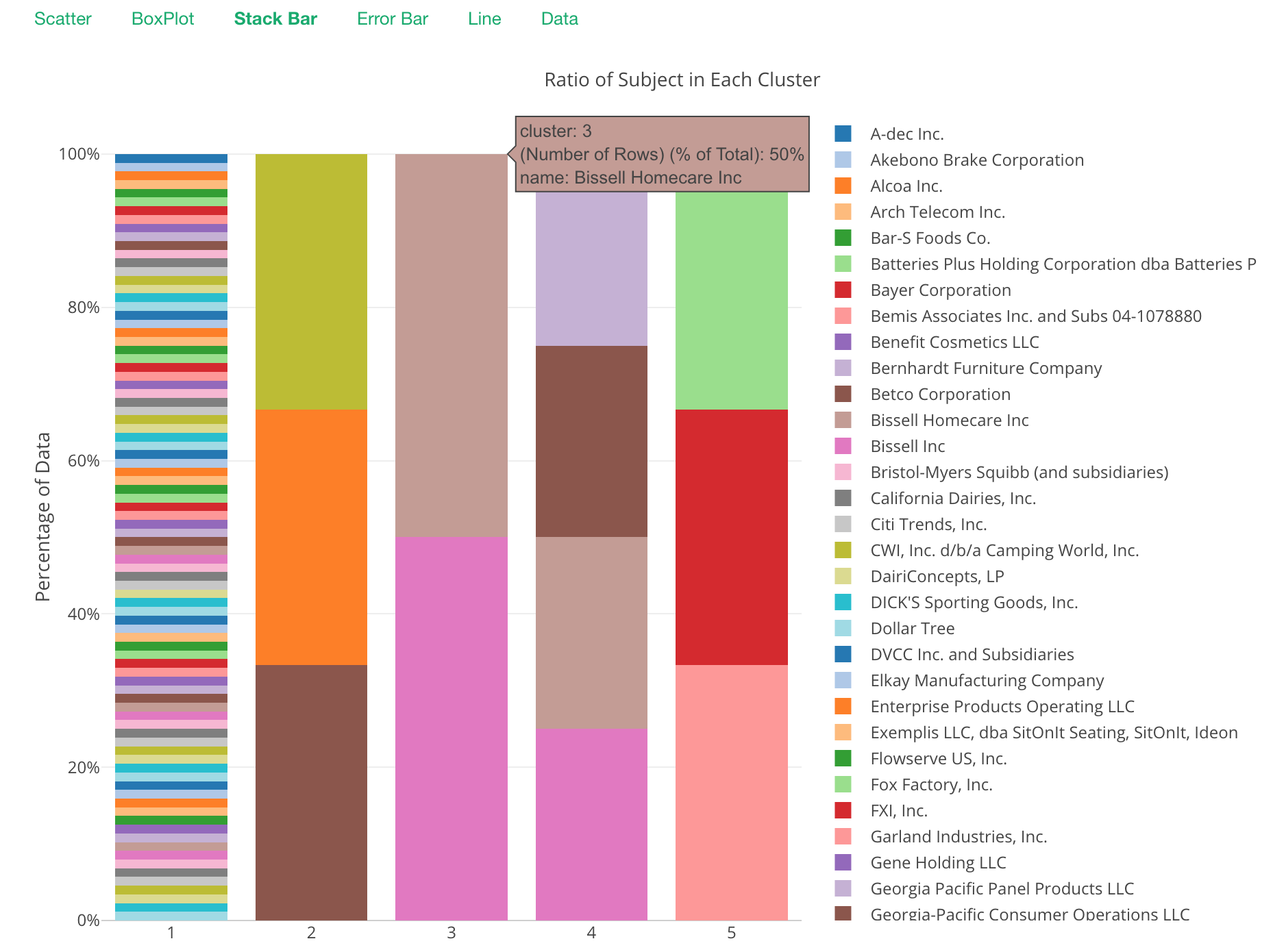Click the orange swatch beside Alcoa Inc.
The width and height of the screenshot is (1273, 952).
pyautogui.click(x=843, y=186)
